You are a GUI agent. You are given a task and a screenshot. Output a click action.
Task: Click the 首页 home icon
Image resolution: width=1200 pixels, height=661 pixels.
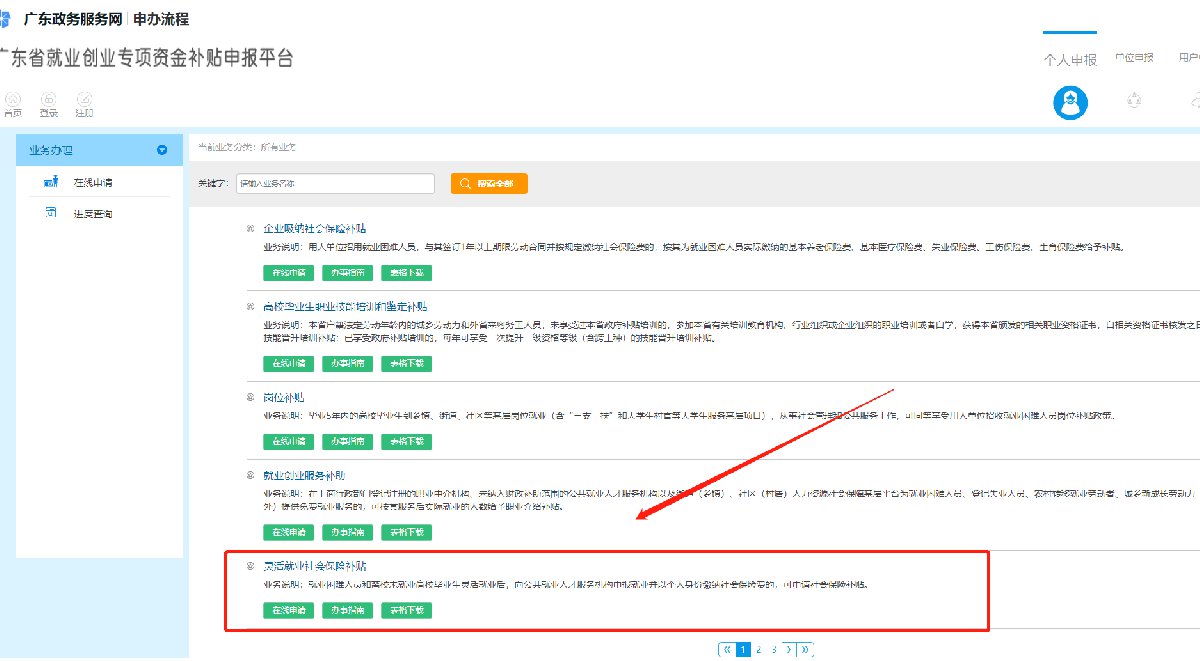[x=13, y=99]
